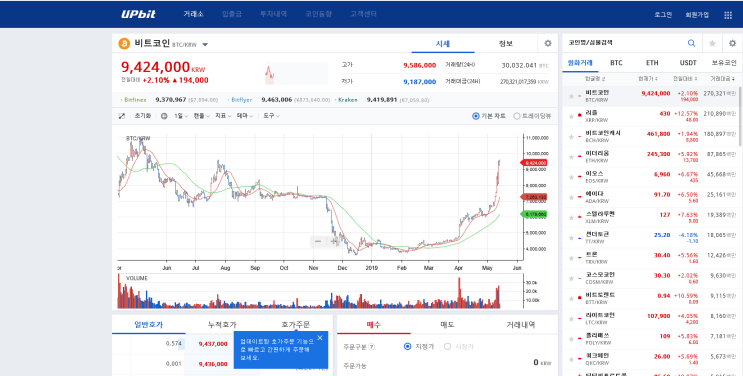Select the BTC market tab
The image size is (743, 376).
tap(616, 63)
